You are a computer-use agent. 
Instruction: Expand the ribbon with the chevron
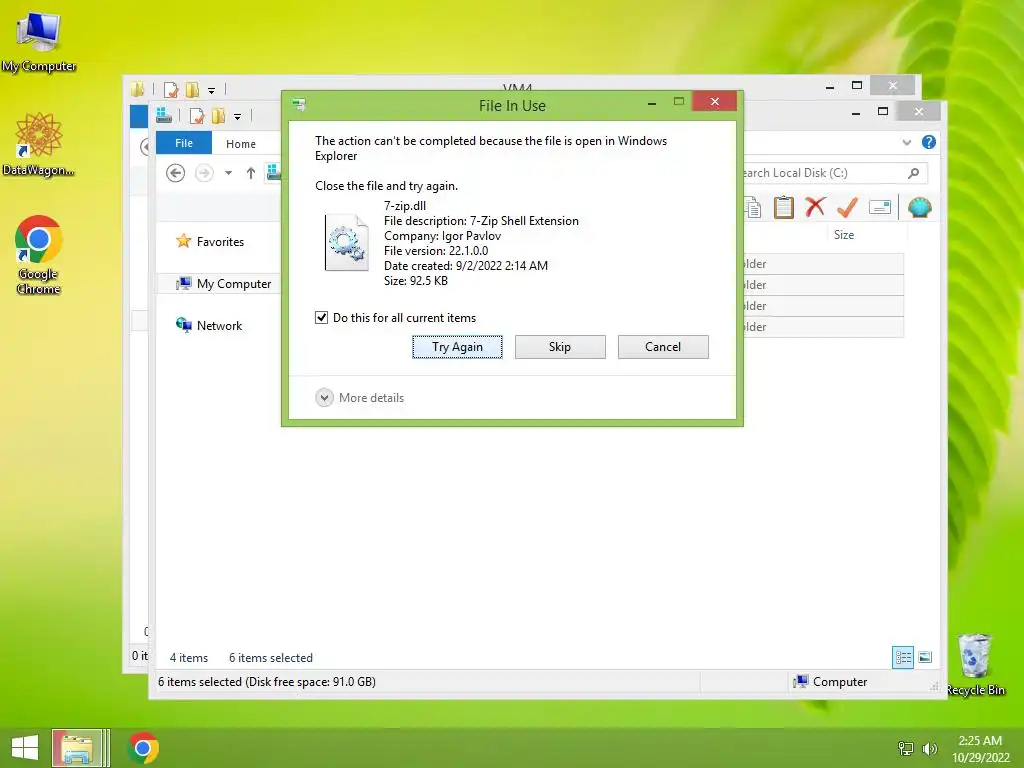point(906,142)
